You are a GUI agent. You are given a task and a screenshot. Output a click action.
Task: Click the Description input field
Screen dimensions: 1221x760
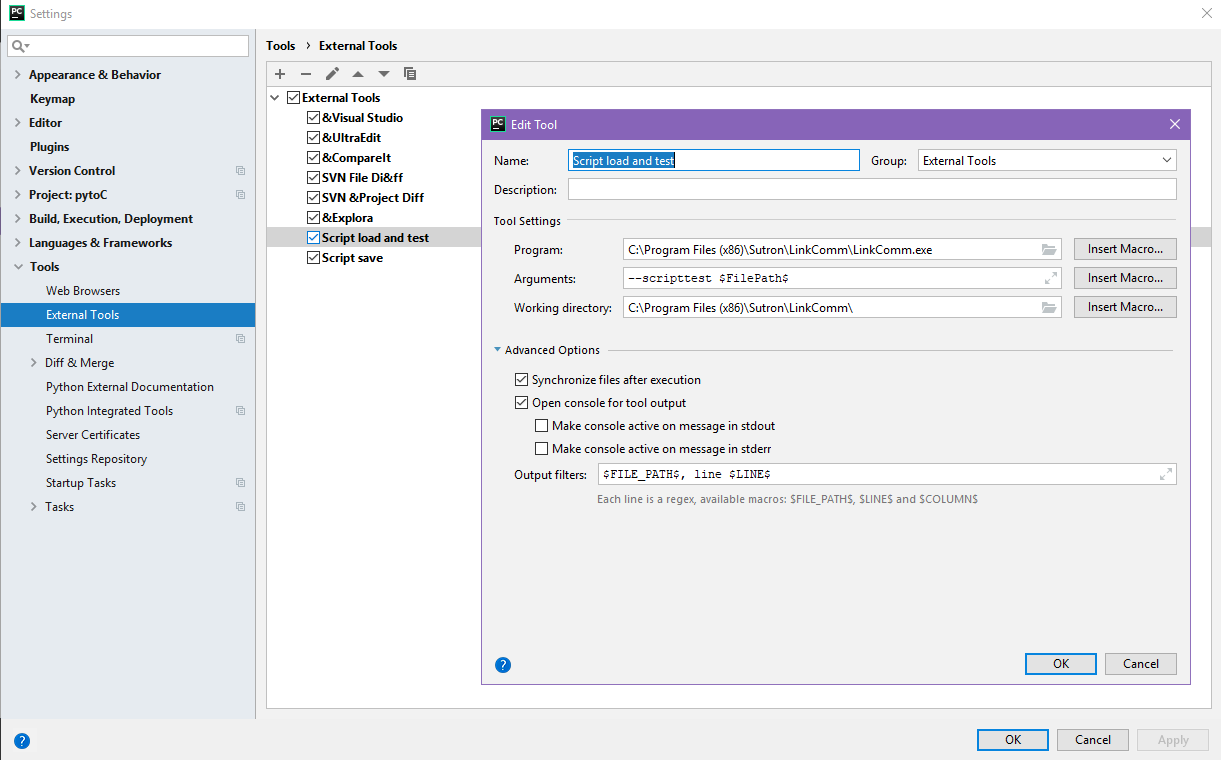coord(872,190)
